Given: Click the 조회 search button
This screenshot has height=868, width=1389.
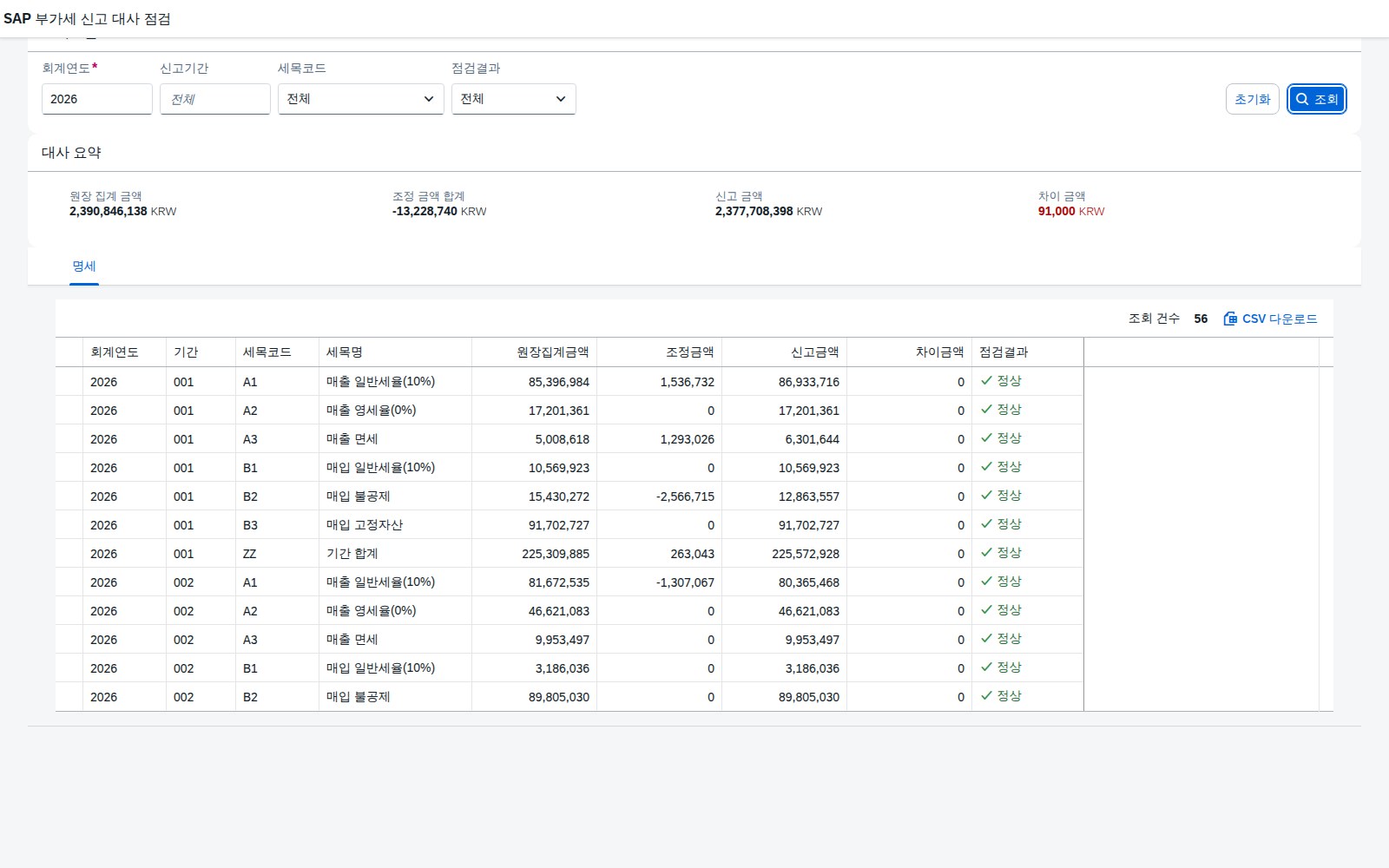Looking at the screenshot, I should click(x=1316, y=99).
